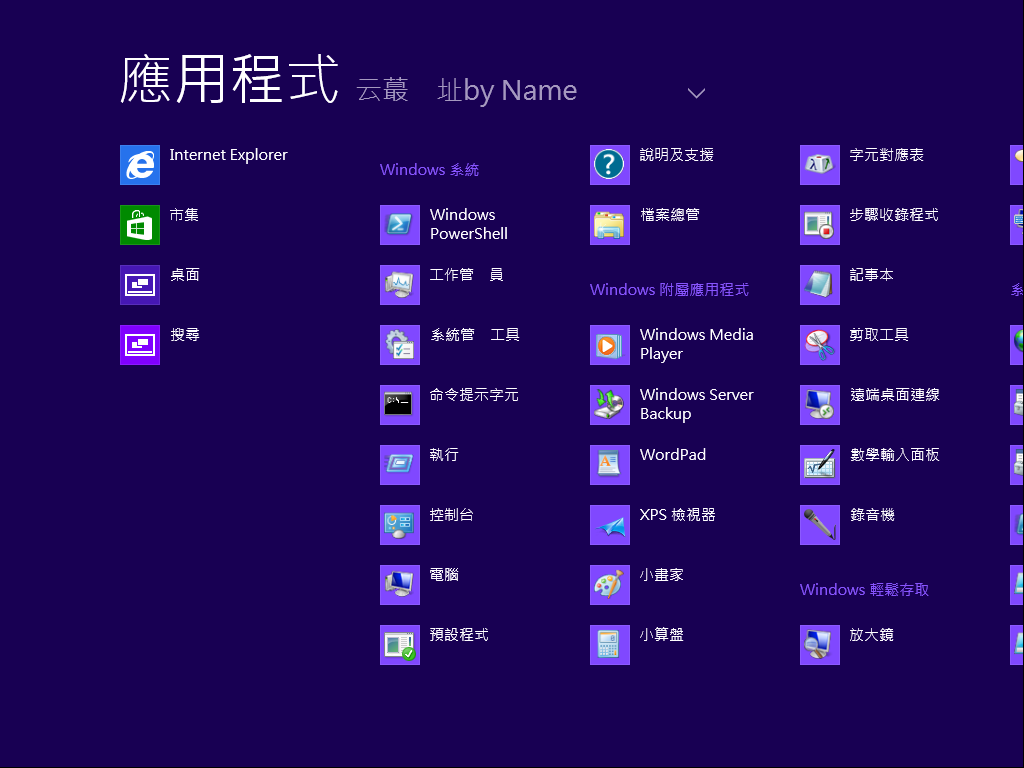
Task: Launch Steps Recorder (步驟收錄程式) icon
Action: click(820, 225)
